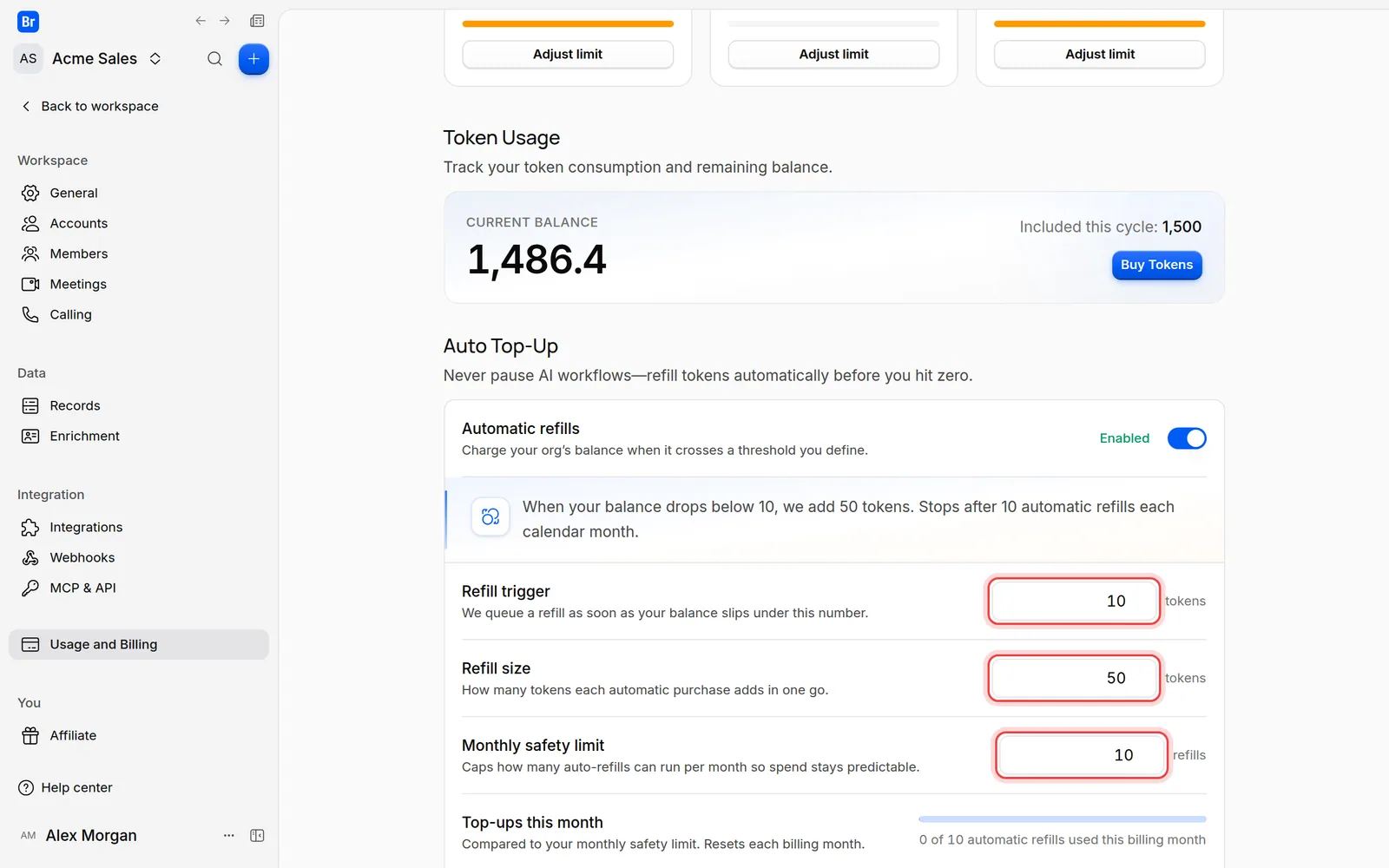
Task: Click the MCP & API key icon
Action: pos(30,588)
